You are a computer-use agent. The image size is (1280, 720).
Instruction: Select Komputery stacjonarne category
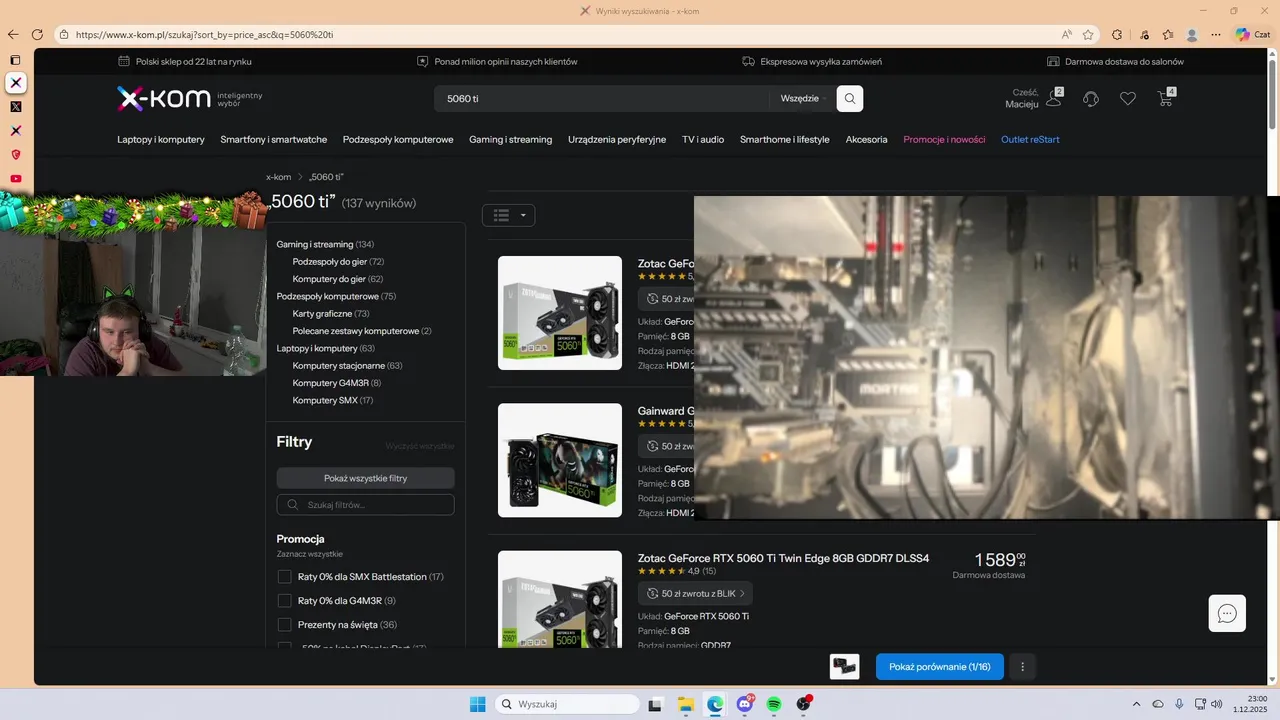347,366
